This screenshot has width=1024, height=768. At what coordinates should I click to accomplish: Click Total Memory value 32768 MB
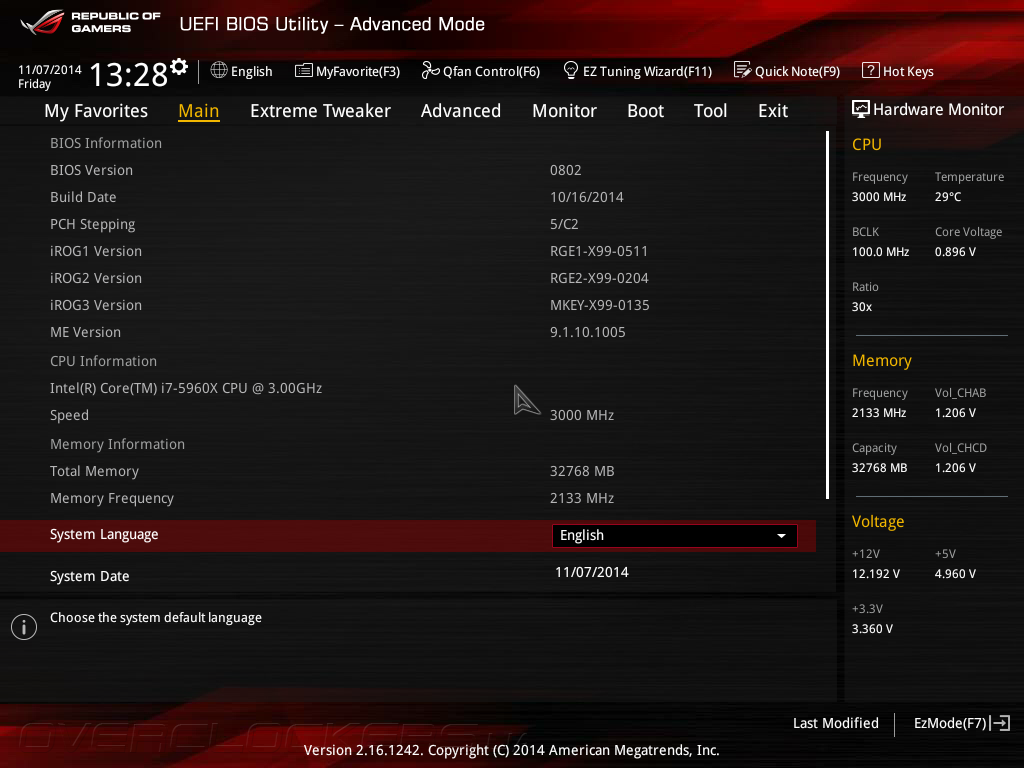click(582, 471)
